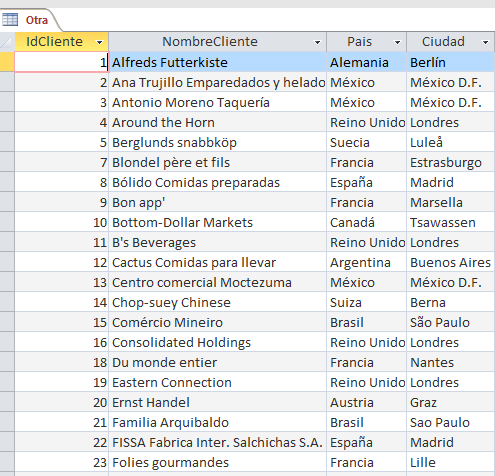Click the Bon app' name cell
This screenshot has width=495, height=476.
point(218,202)
